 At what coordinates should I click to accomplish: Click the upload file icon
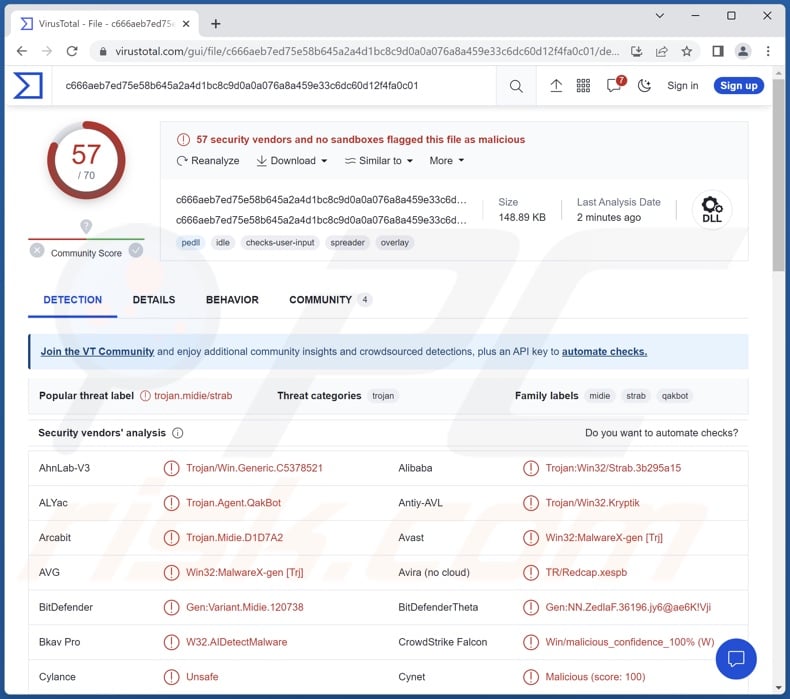click(556, 86)
